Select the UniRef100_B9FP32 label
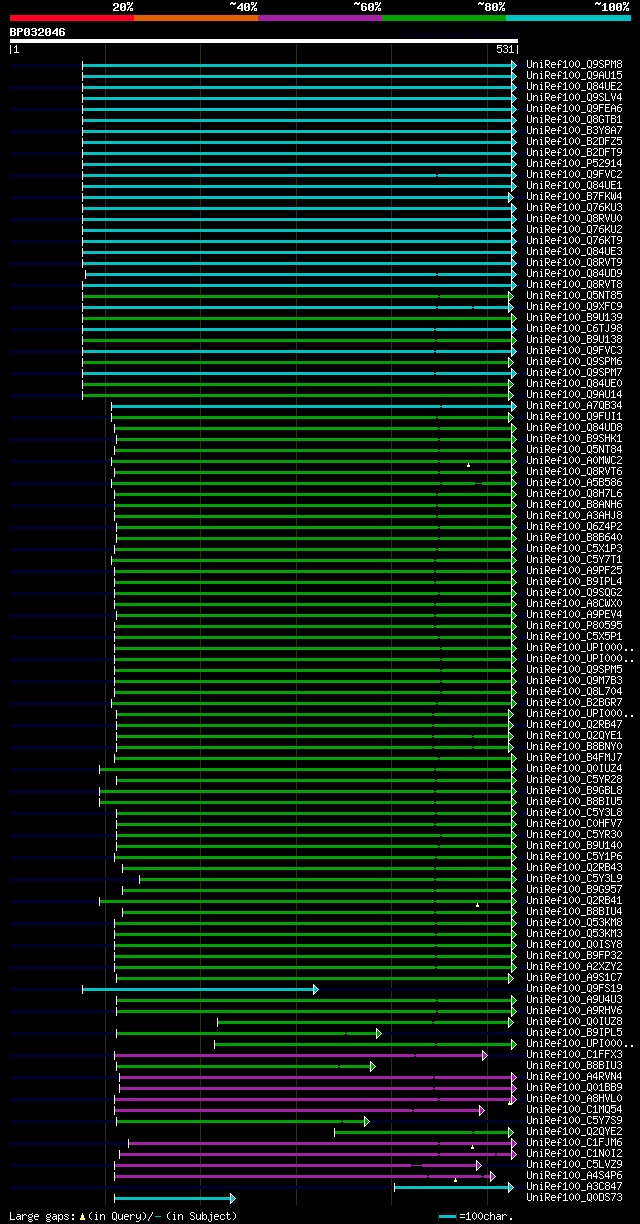Image resolution: width=640 pixels, height=1224 pixels. 575,955
